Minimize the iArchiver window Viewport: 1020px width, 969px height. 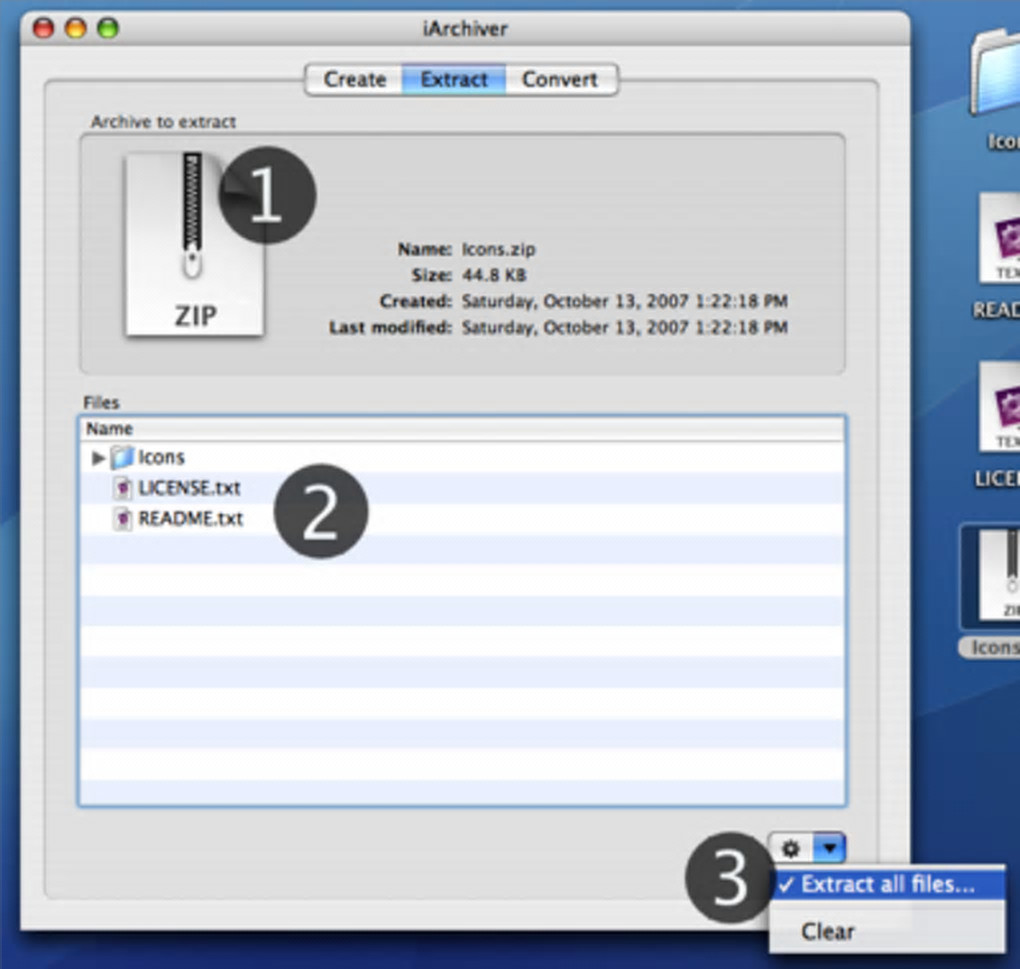75,29
